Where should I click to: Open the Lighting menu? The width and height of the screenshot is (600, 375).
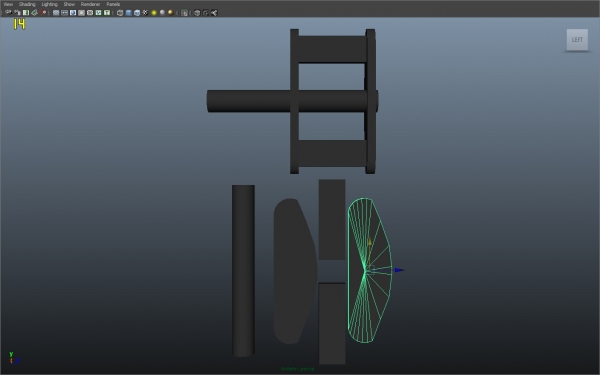(x=49, y=4)
